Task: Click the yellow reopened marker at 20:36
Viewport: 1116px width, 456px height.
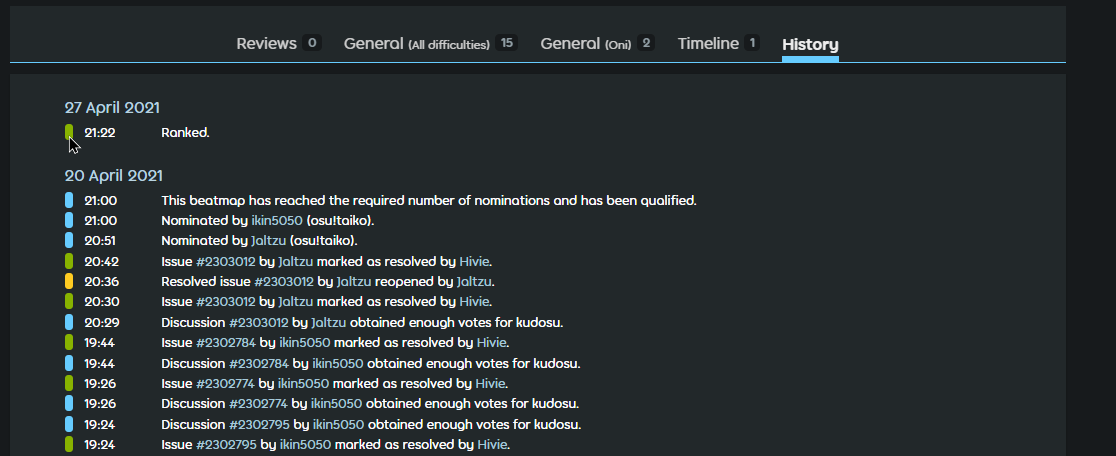Action: coord(69,282)
